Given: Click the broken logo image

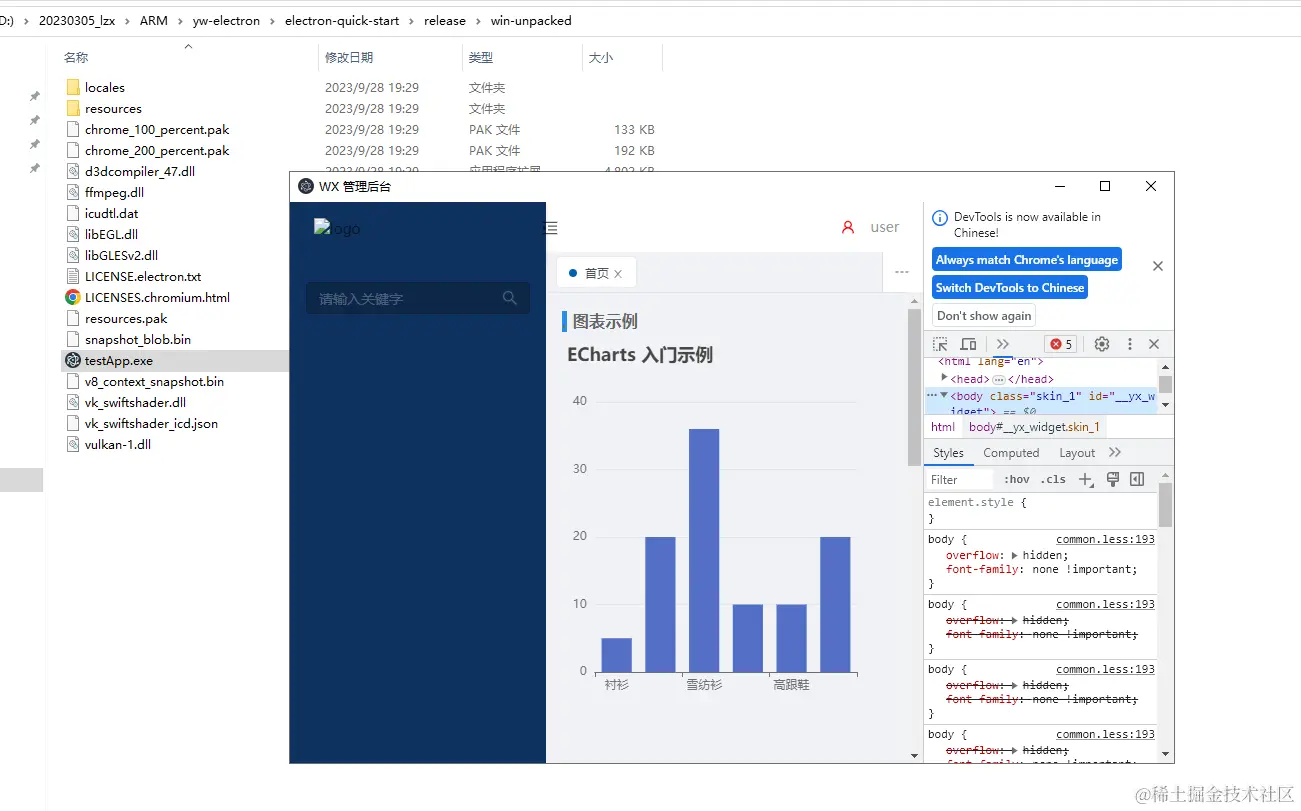Looking at the screenshot, I should coord(337,228).
